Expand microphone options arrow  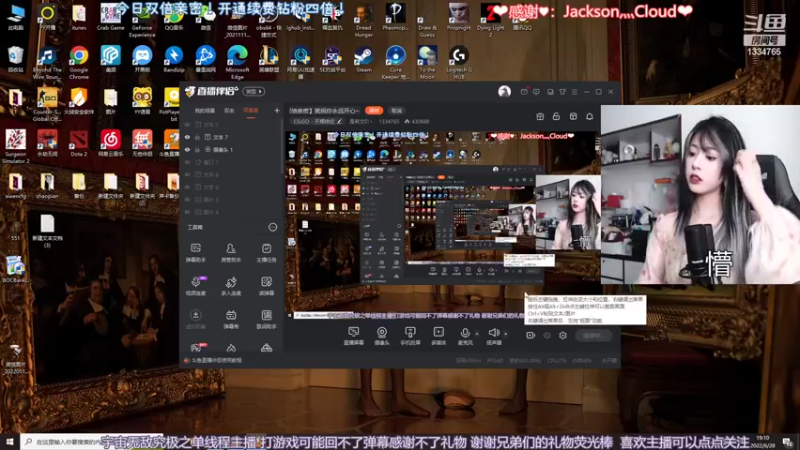click(x=477, y=334)
